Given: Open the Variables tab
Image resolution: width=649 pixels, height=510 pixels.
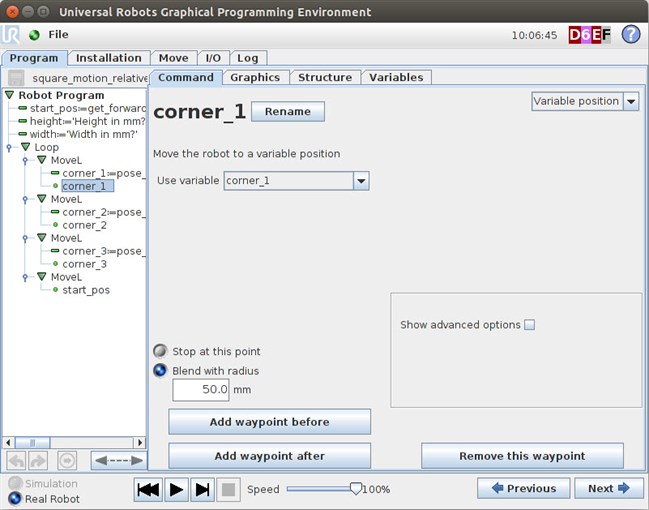Looking at the screenshot, I should (396, 77).
